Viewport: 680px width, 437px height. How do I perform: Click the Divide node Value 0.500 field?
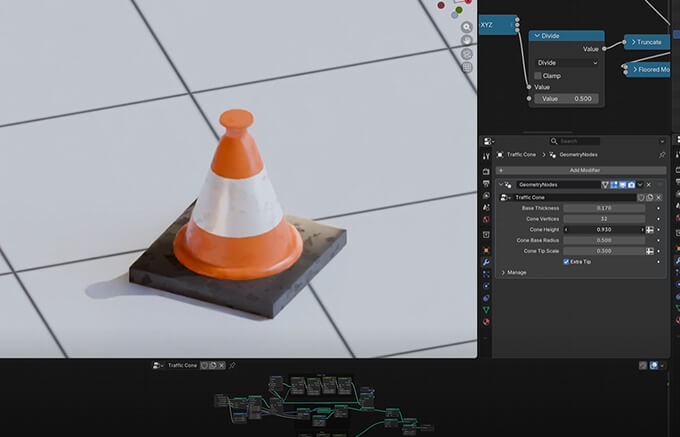point(566,99)
